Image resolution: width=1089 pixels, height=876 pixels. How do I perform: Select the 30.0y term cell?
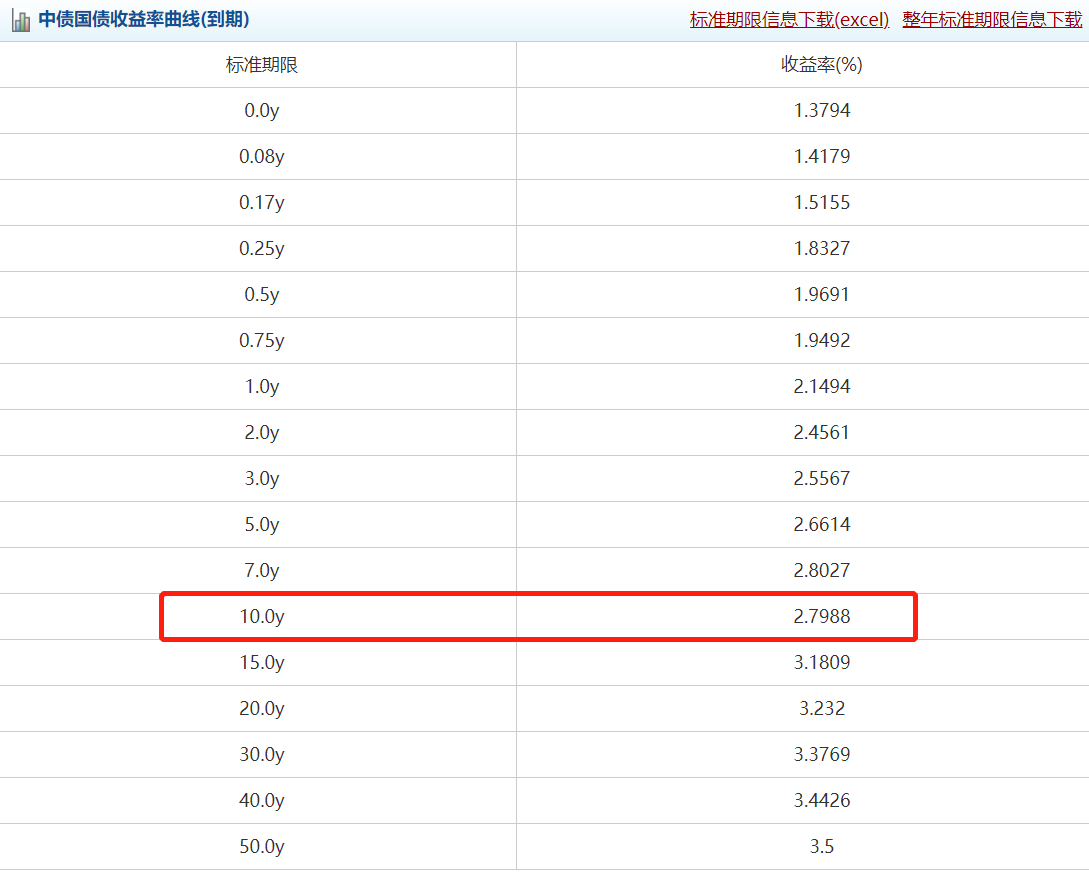point(261,755)
